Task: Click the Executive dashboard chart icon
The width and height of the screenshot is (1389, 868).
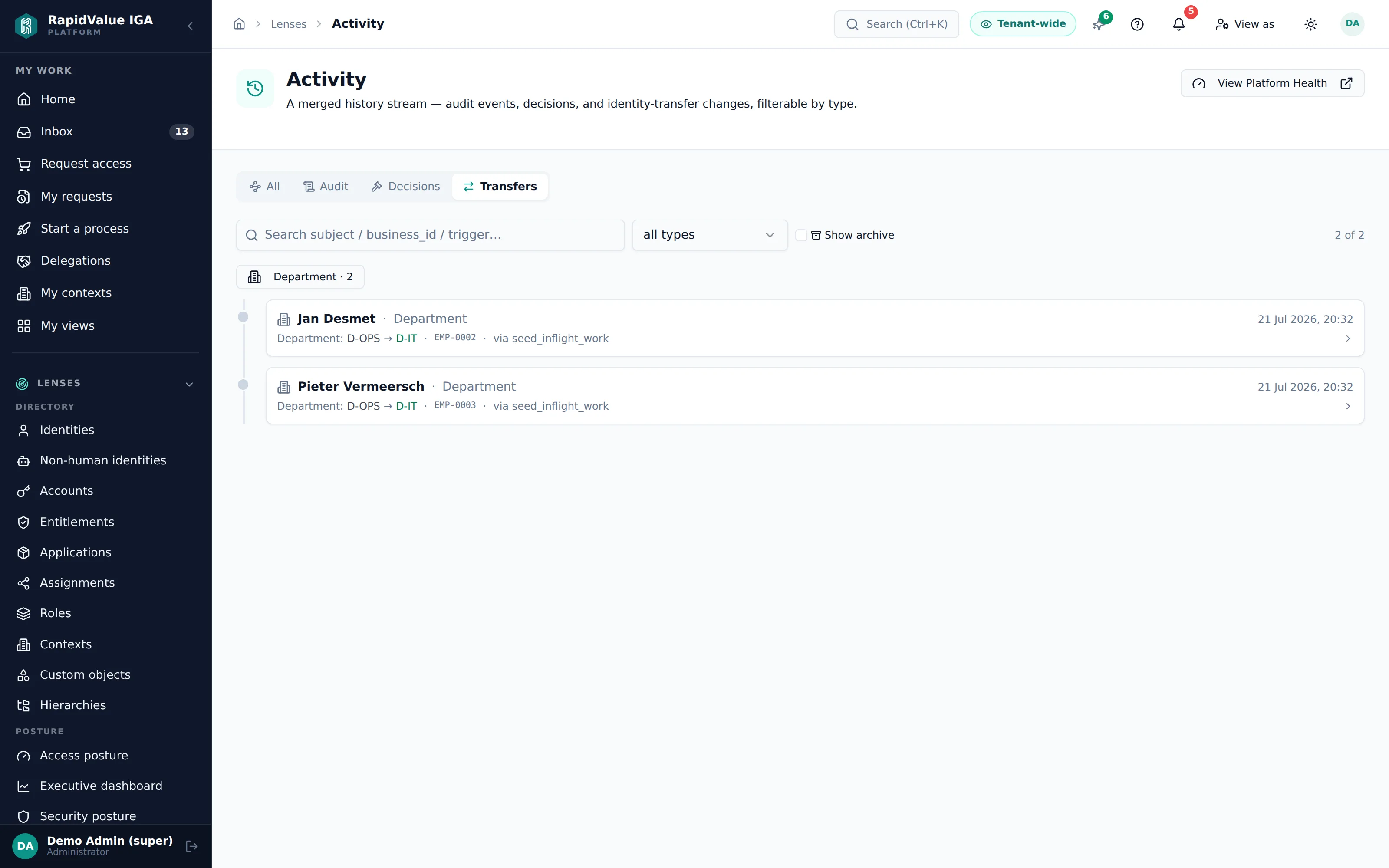Action: (x=23, y=786)
